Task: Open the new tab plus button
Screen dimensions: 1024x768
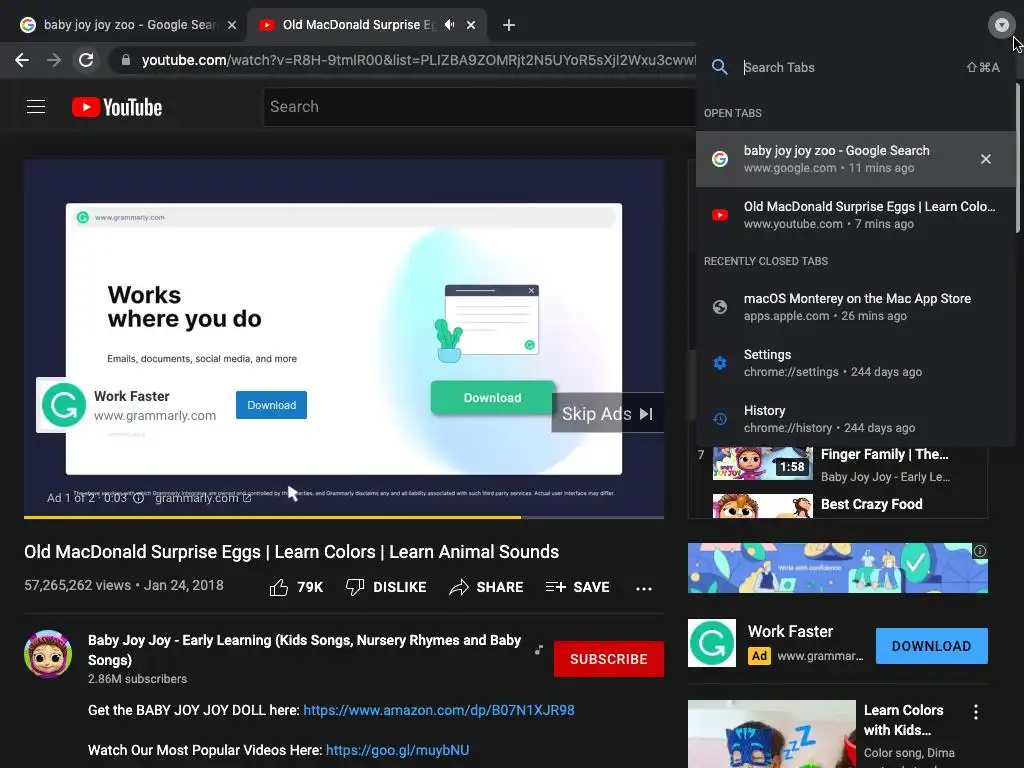Action: point(509,25)
